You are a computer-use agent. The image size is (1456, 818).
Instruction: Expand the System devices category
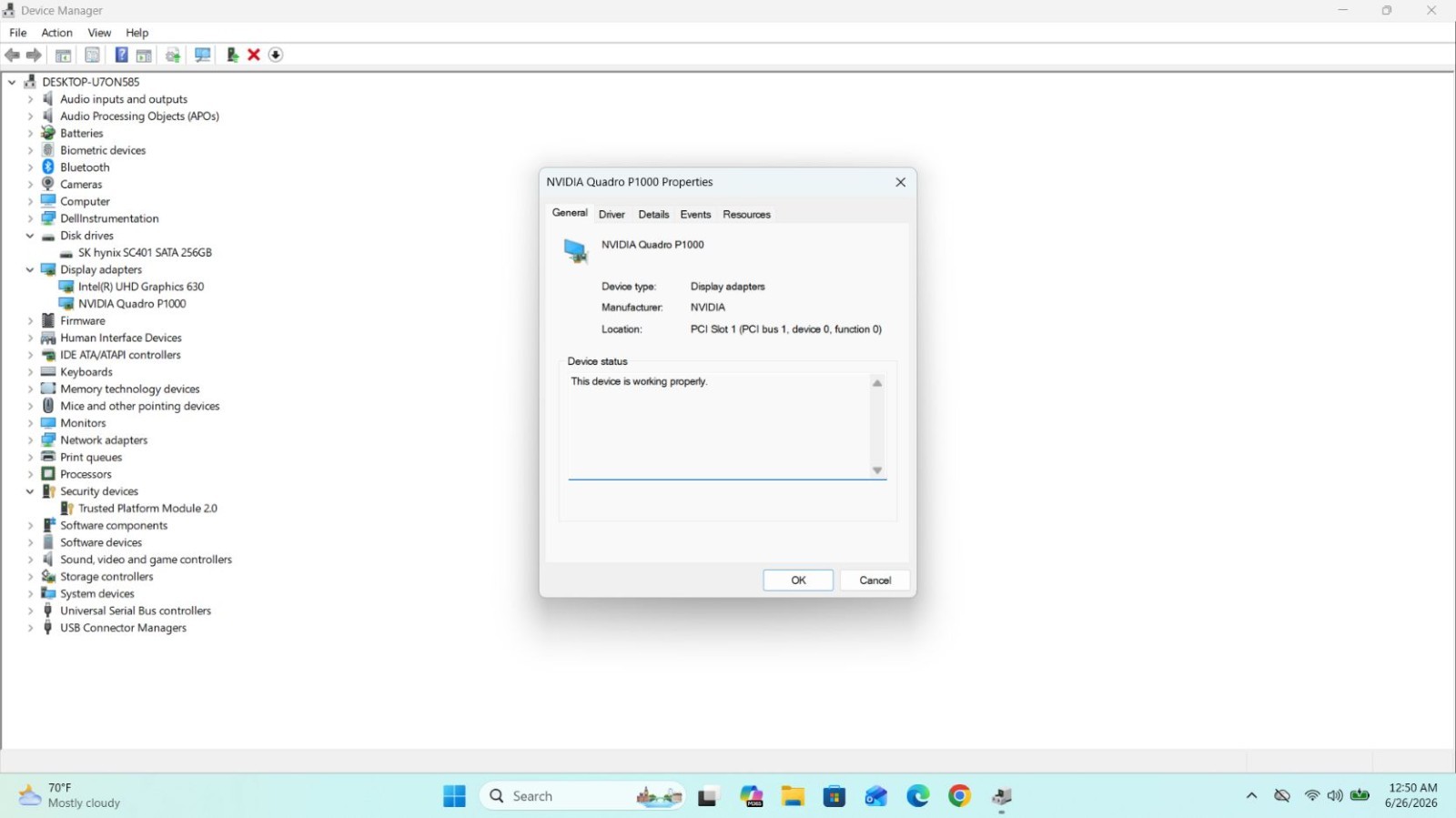30,594
